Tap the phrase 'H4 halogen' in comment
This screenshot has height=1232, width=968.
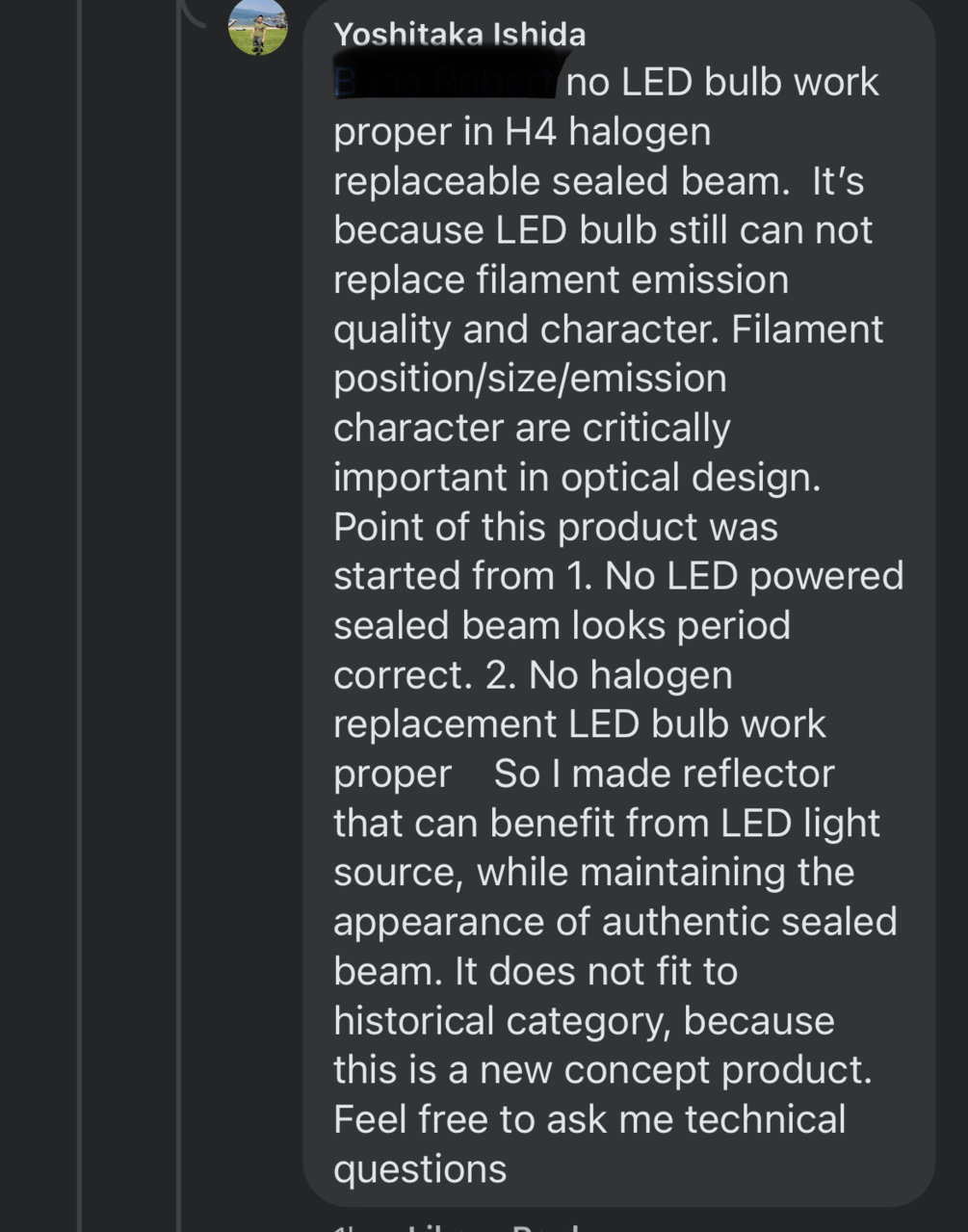[608, 132]
